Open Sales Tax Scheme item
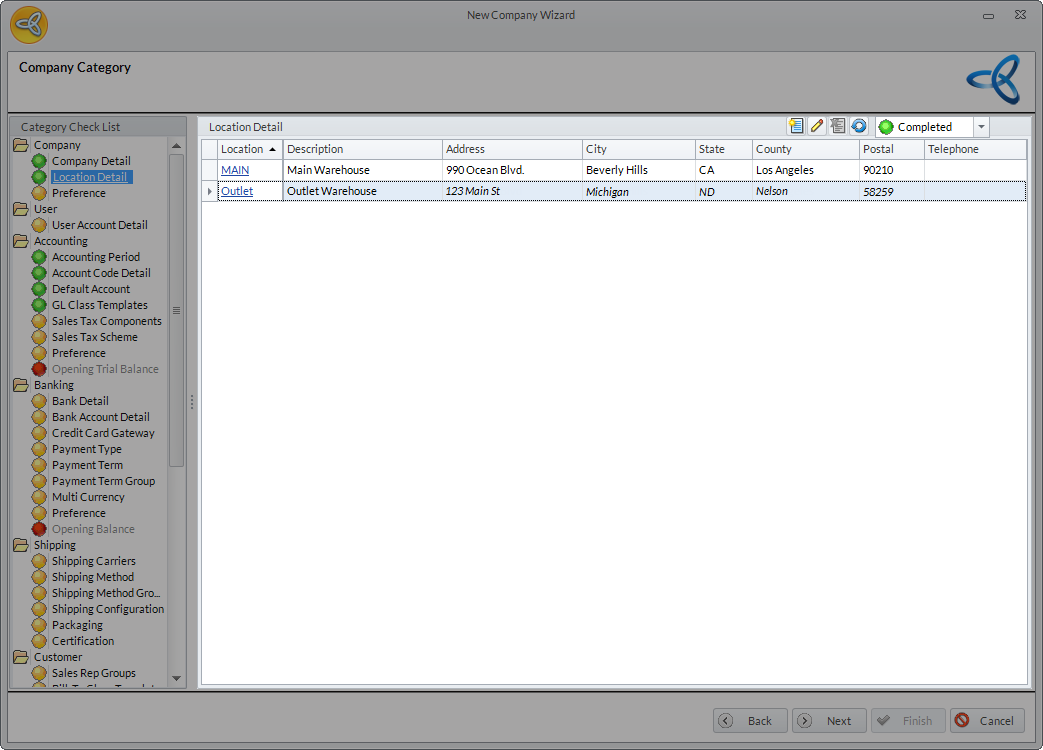Screen dimensions: 1043x750 [x=94, y=337]
